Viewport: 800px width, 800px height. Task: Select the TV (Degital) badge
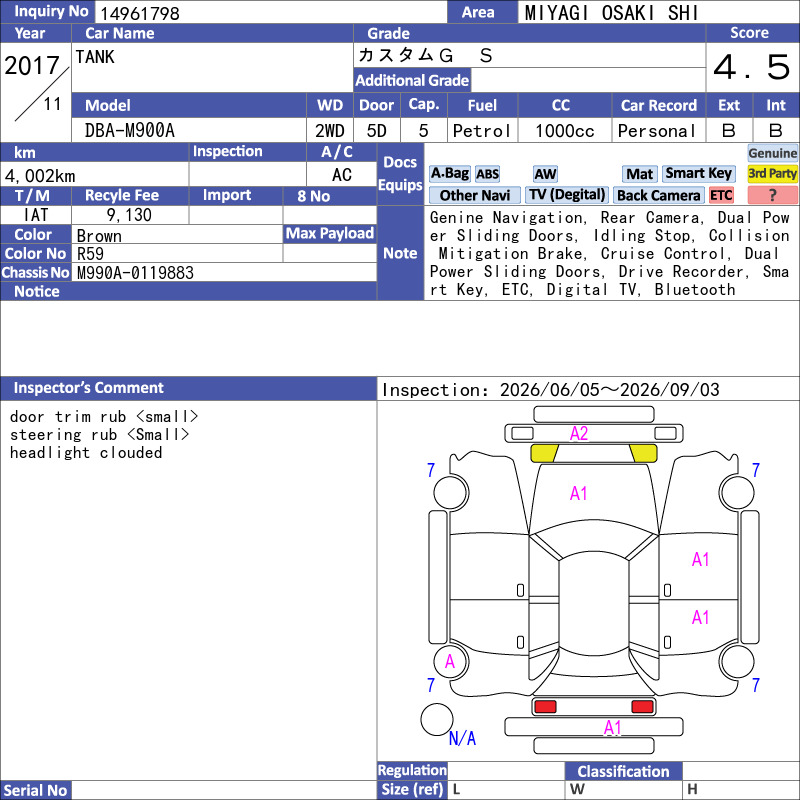tap(567, 195)
